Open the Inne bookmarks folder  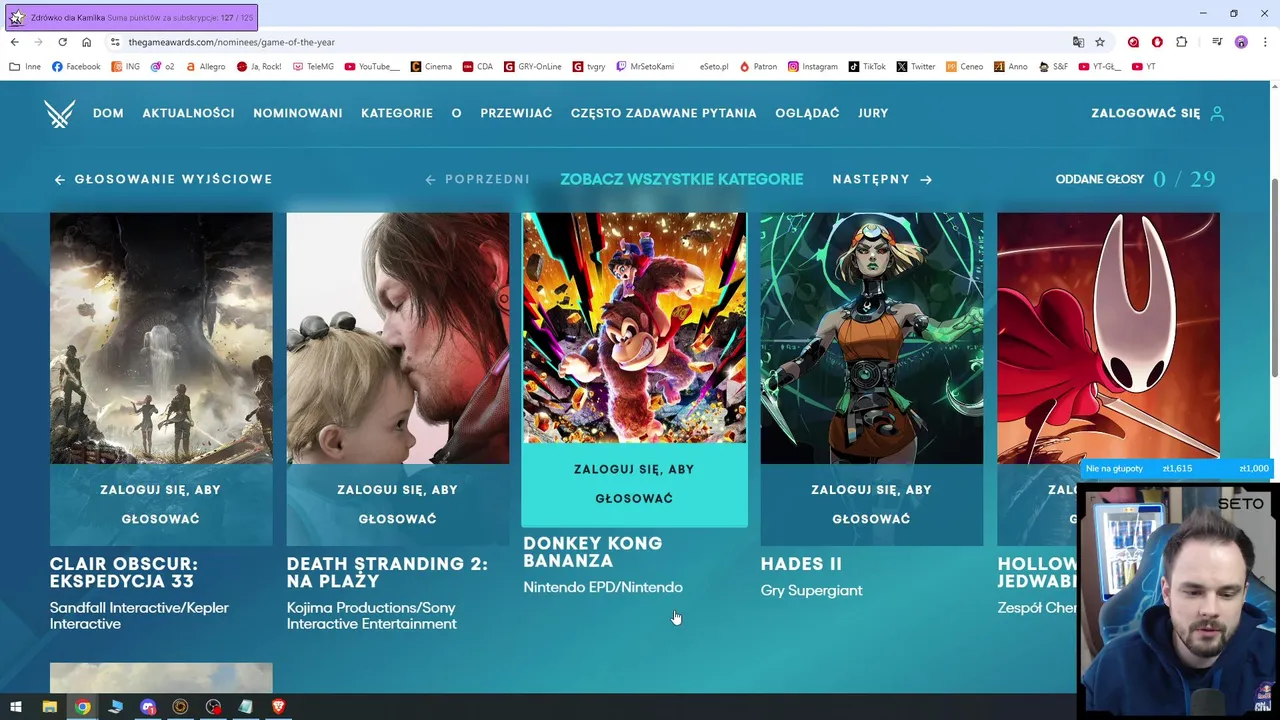(x=25, y=67)
